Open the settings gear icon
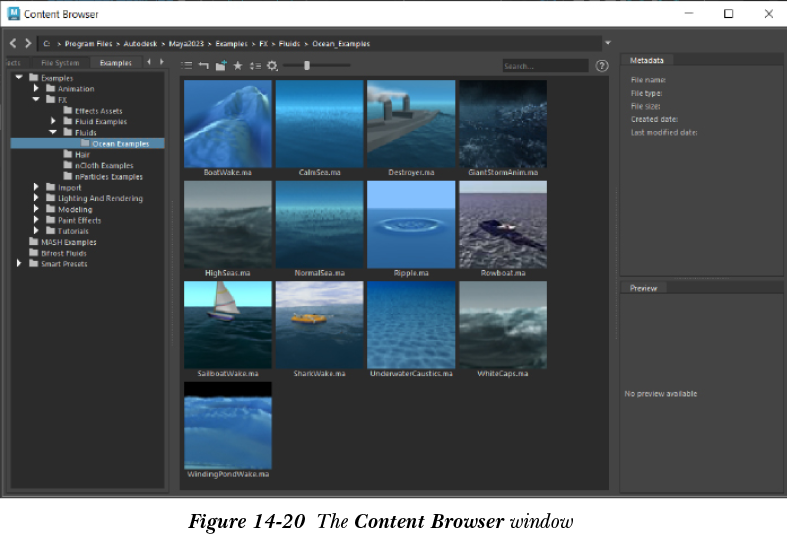The image size is (787, 536). [271, 66]
